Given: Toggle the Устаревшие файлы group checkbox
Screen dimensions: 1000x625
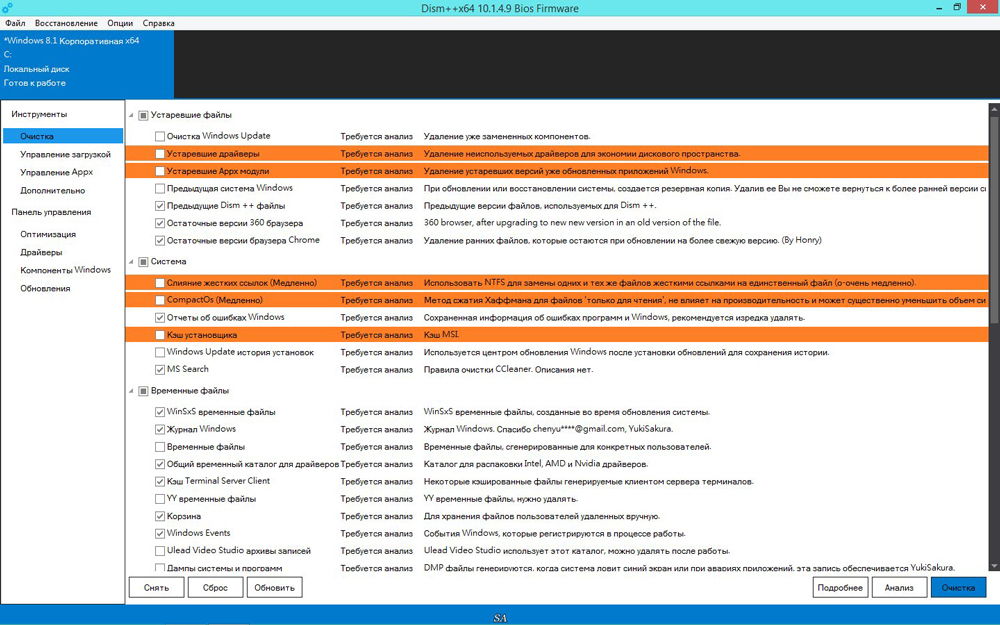Looking at the screenshot, I should 143,115.
